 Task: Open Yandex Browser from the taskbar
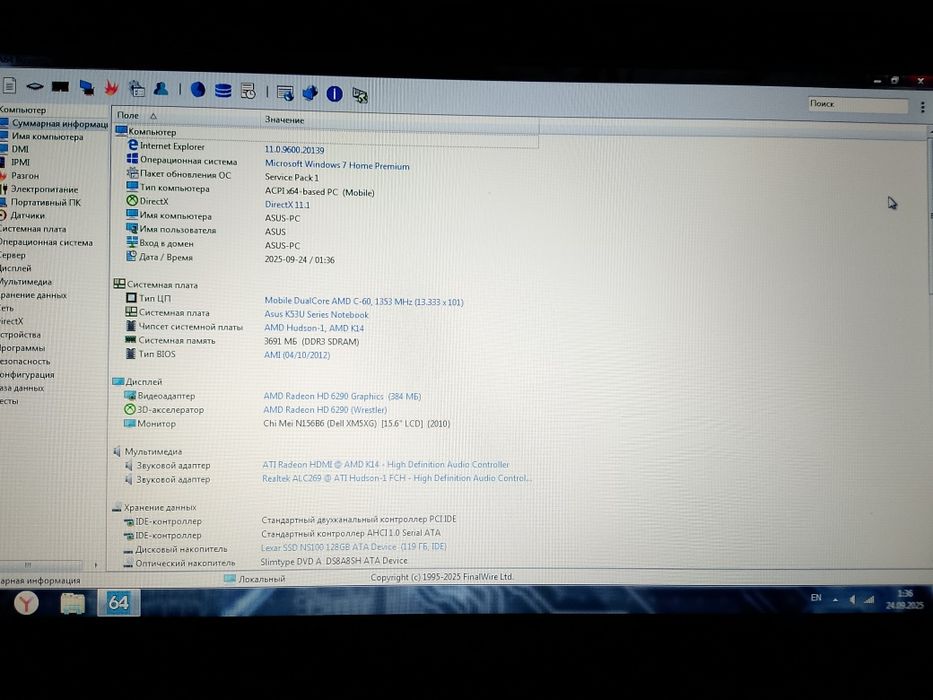(x=26, y=604)
